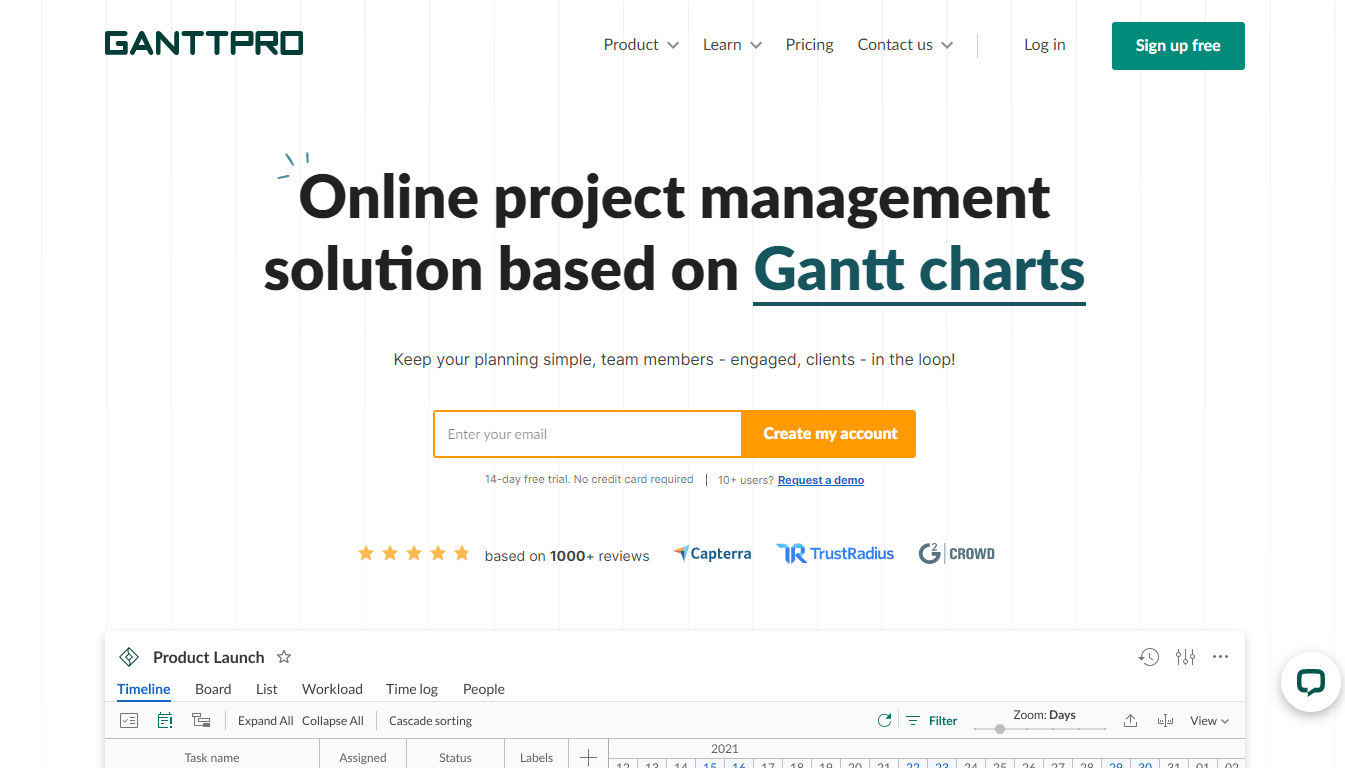Click the task hierarchy toolbar icon
Viewport: 1345px width, 768px height.
(x=201, y=720)
